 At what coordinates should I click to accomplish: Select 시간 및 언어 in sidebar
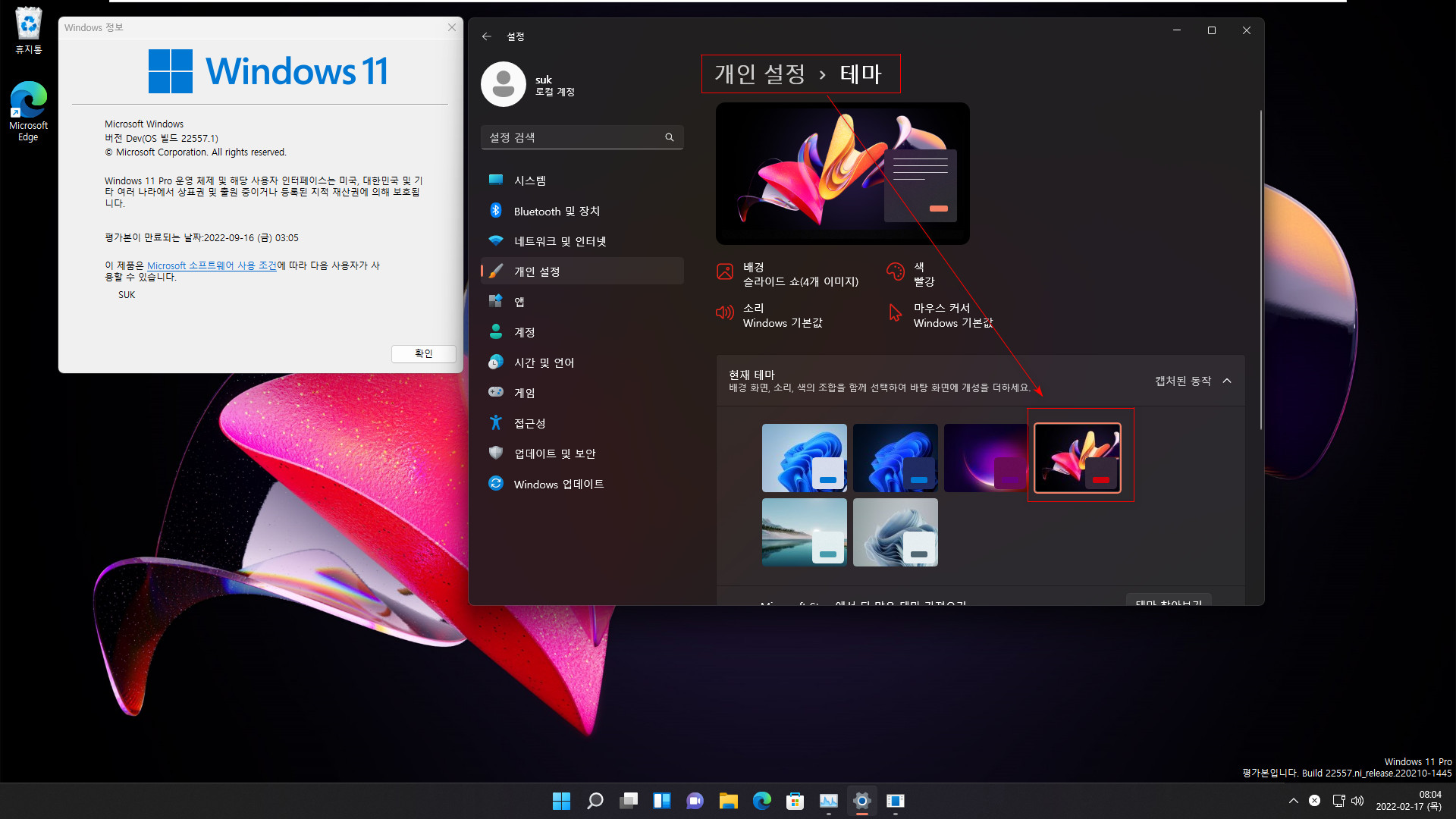pos(582,362)
